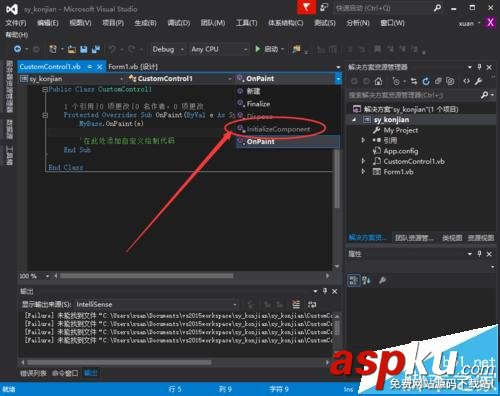Click sync with active document icon

[414, 81]
